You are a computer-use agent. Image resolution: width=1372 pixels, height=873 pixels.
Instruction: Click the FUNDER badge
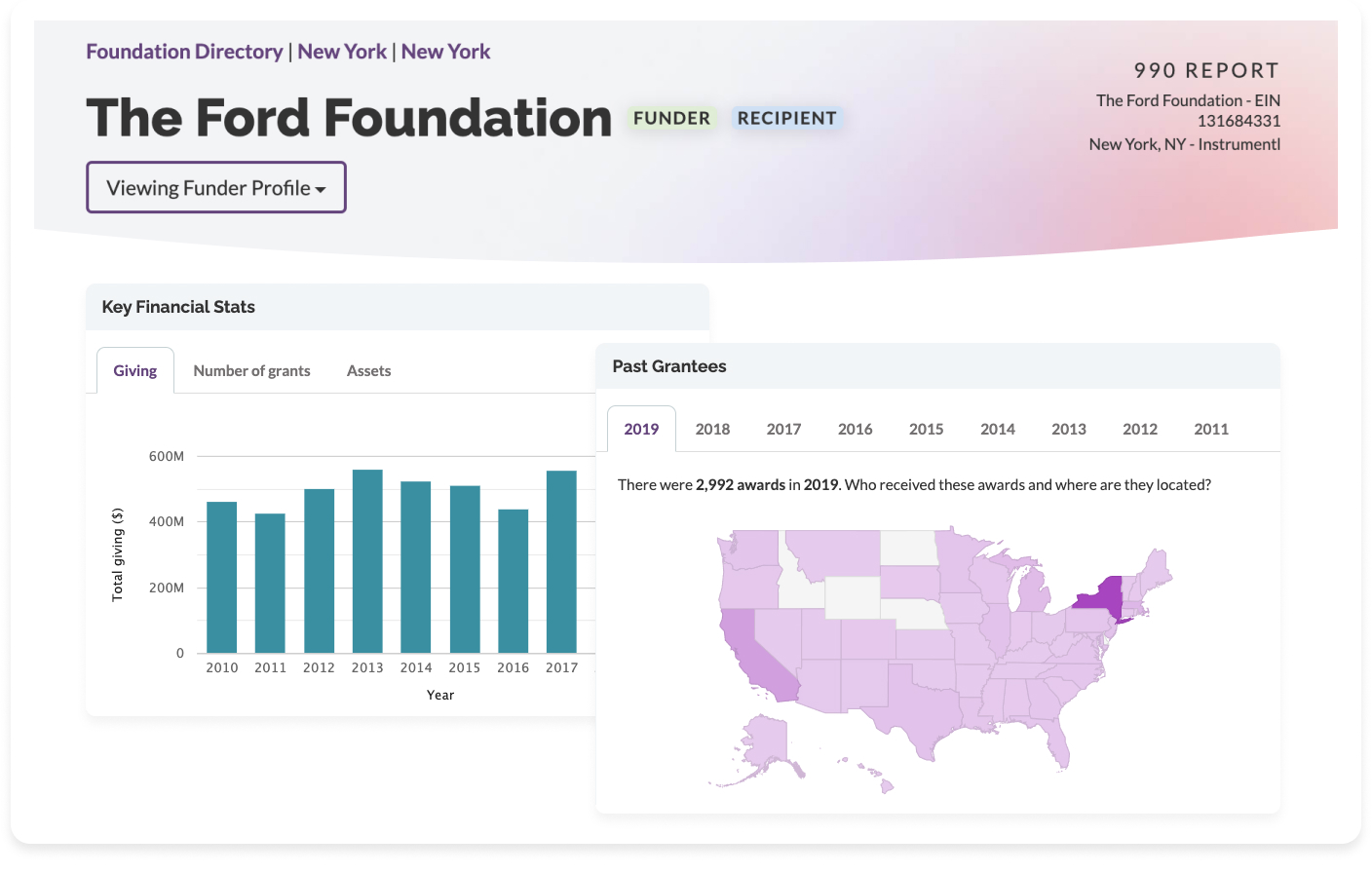[672, 118]
